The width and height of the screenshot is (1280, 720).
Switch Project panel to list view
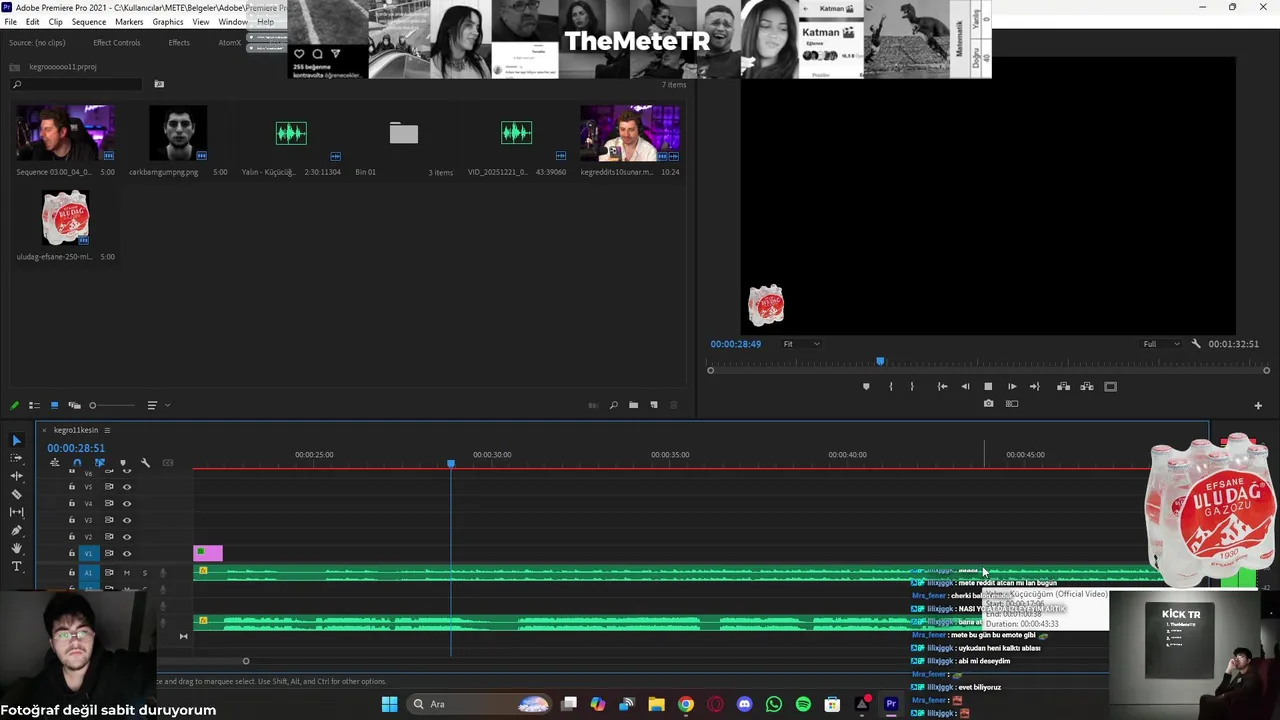coord(34,405)
